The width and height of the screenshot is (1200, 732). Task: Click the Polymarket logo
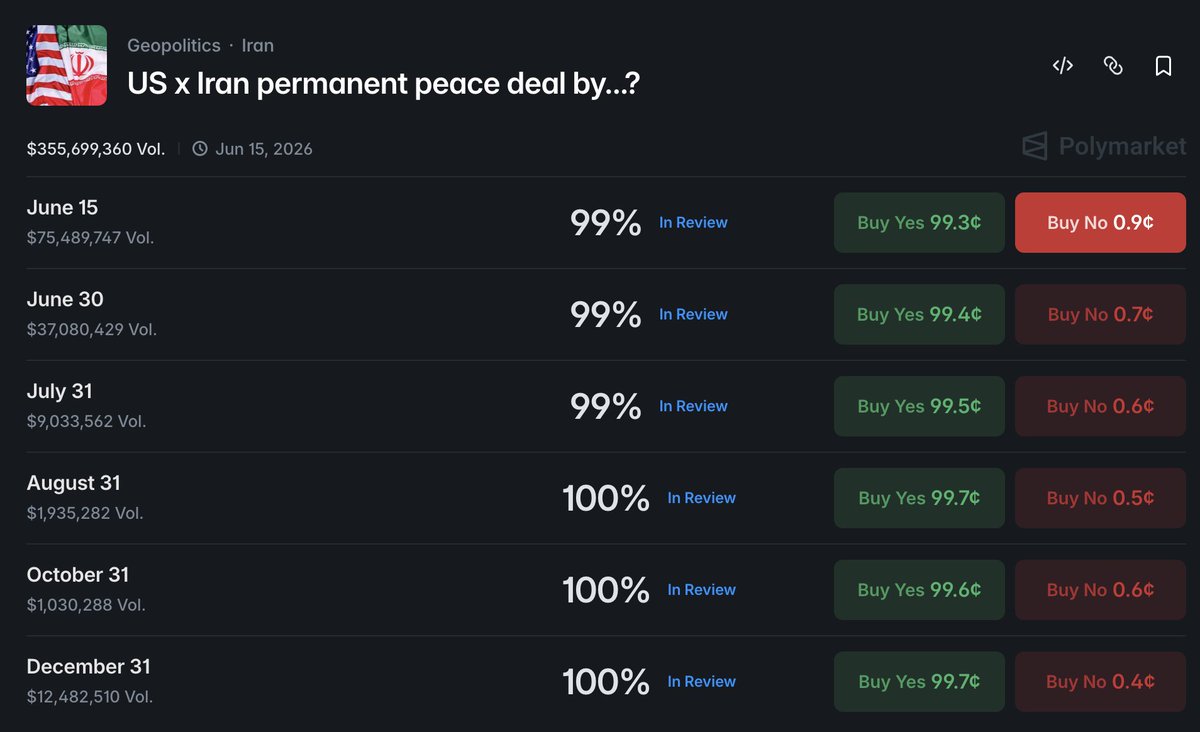[x=1104, y=146]
